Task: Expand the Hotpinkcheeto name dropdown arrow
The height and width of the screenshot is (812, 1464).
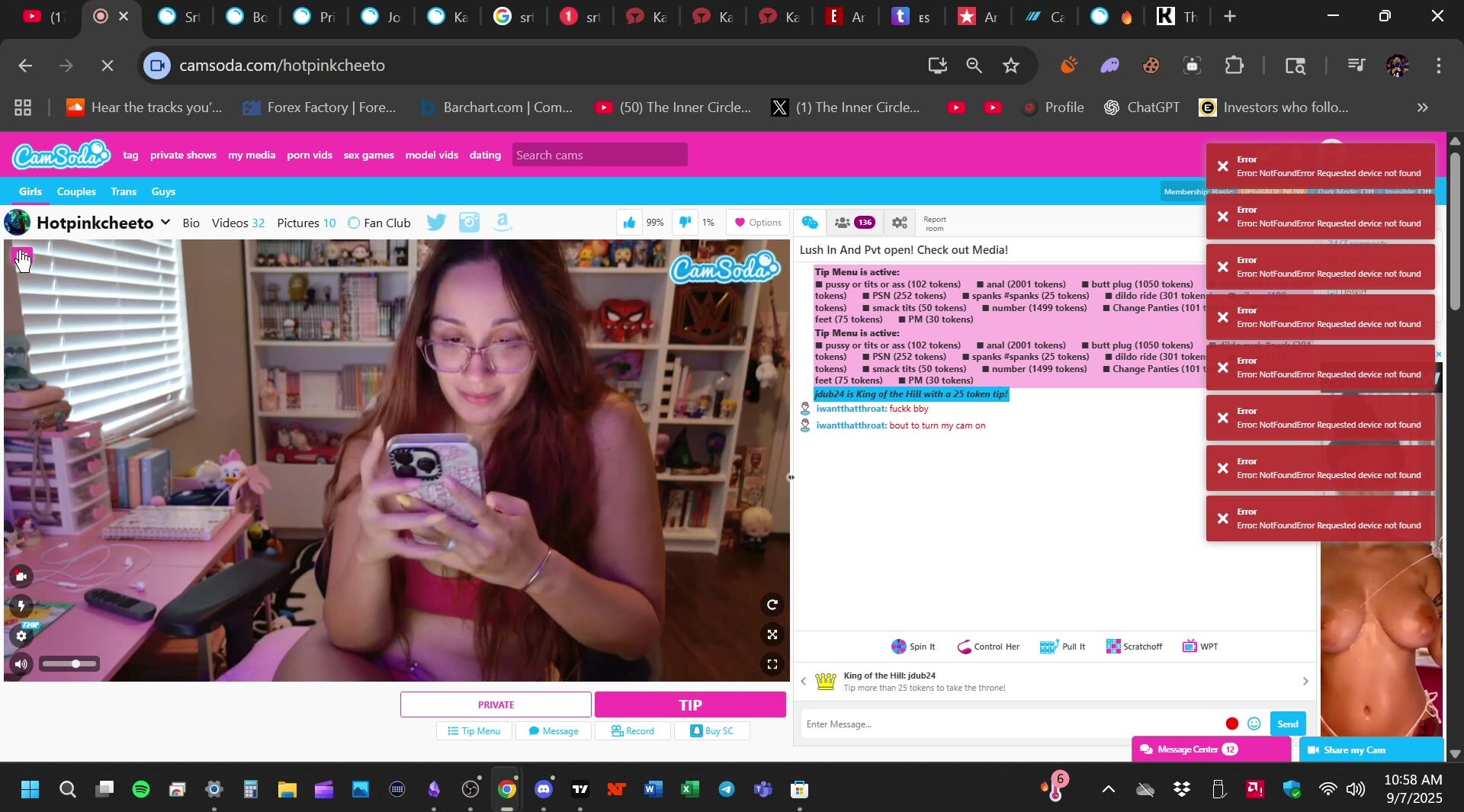Action: pos(165,223)
